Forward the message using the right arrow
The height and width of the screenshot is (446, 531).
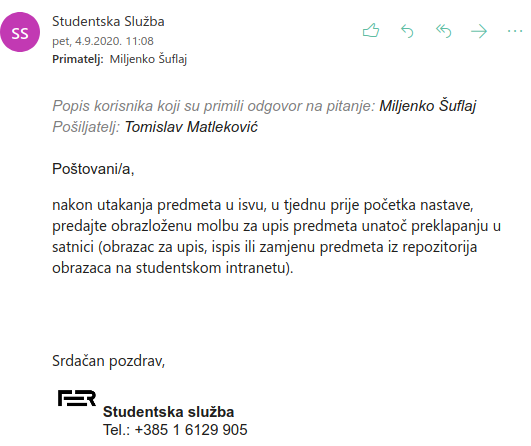click(x=479, y=31)
